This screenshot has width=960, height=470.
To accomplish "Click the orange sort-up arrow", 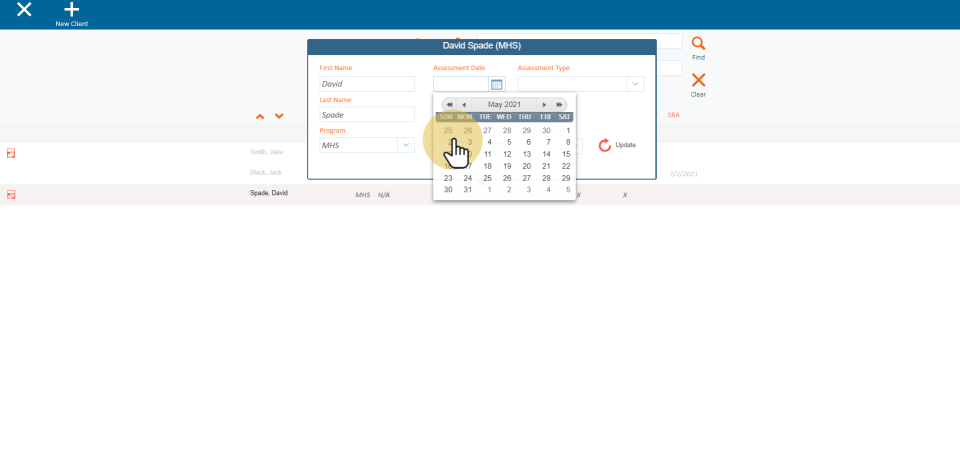I will [x=260, y=116].
